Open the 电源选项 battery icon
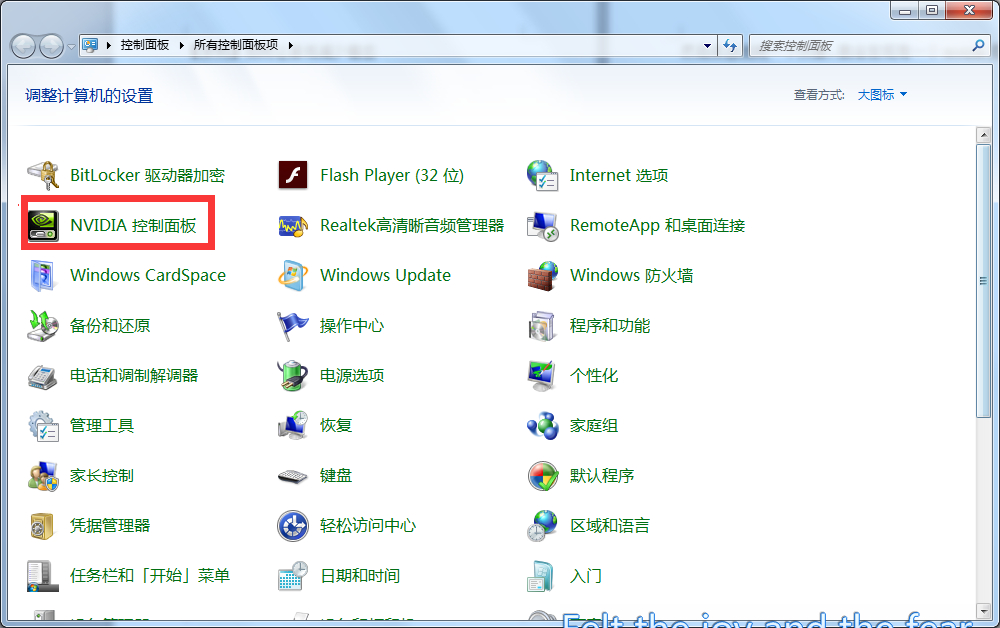 [x=293, y=376]
